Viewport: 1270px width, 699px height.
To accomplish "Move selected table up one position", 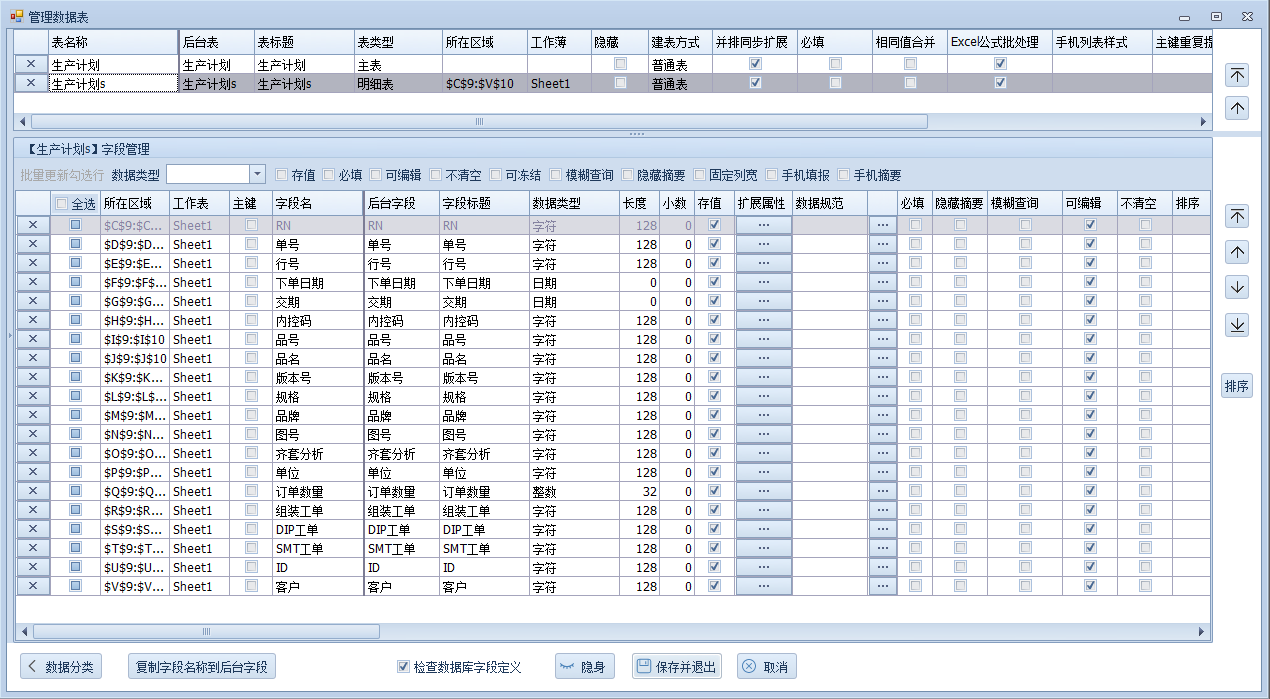I will tap(1237, 108).
